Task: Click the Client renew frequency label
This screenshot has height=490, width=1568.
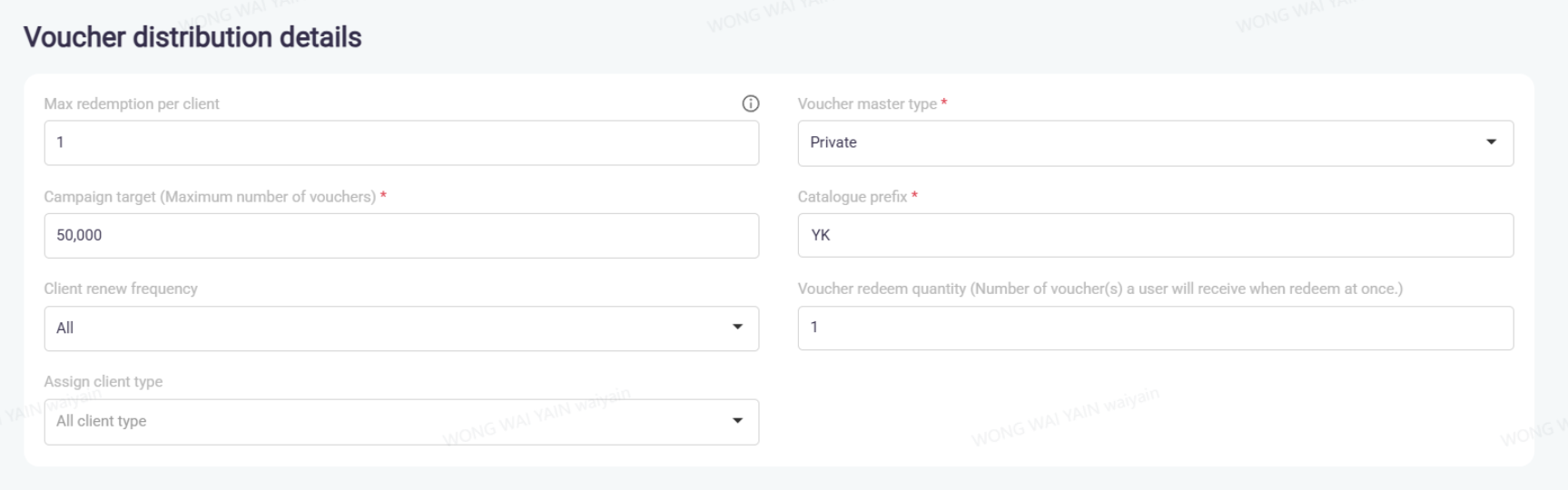Action: click(121, 289)
